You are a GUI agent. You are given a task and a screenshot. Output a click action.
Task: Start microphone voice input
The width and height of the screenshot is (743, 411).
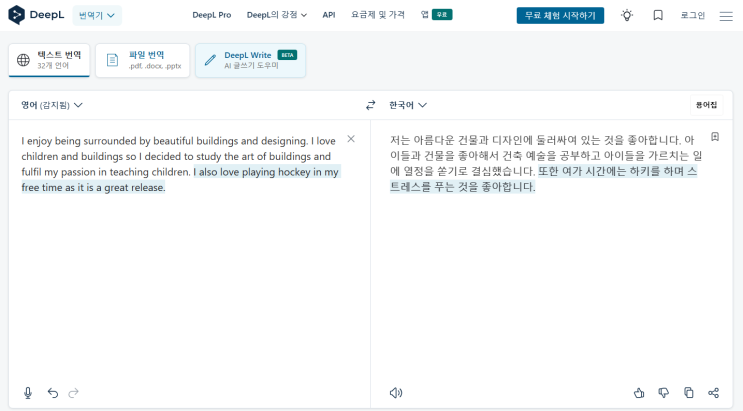[28, 393]
